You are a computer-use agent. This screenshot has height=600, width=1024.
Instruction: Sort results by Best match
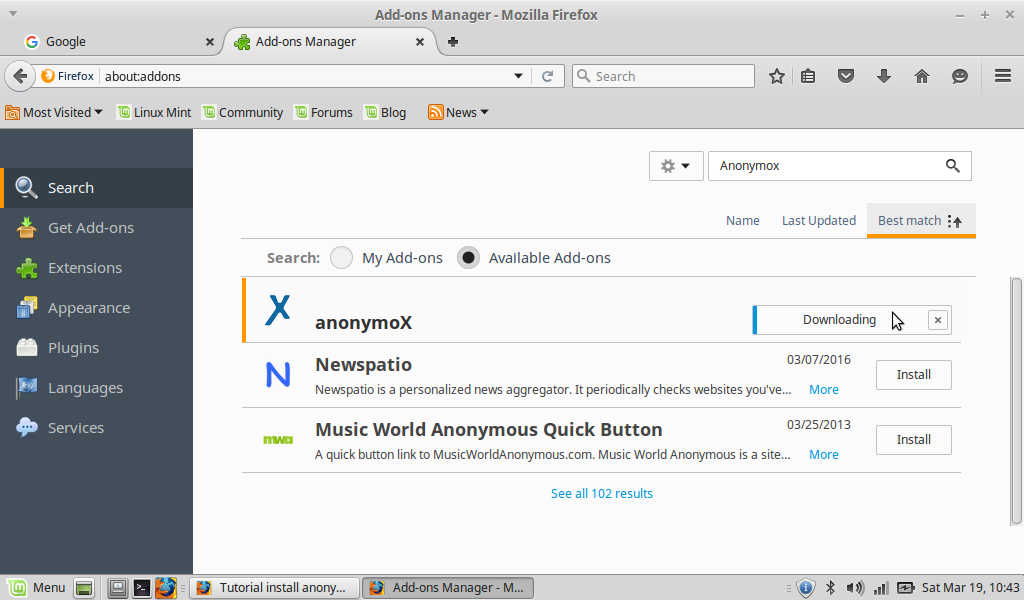pos(921,221)
